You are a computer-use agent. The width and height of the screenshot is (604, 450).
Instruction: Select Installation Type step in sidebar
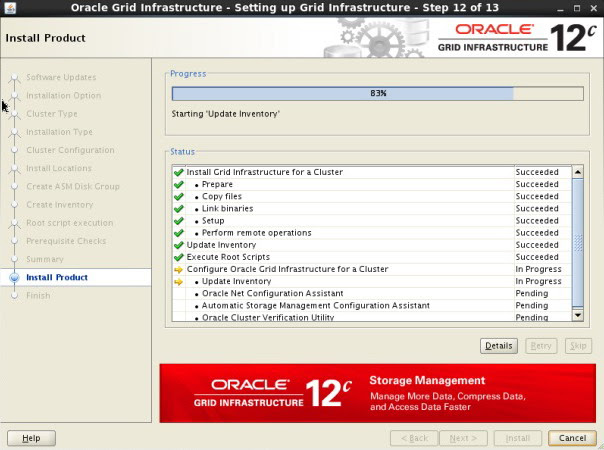pyautogui.click(x=59, y=132)
